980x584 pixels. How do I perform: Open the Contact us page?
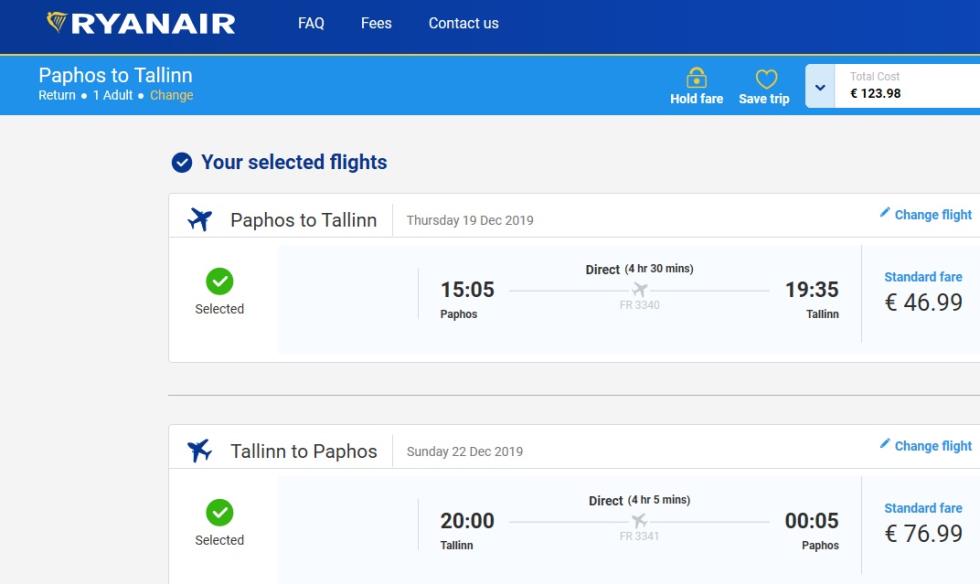464,24
